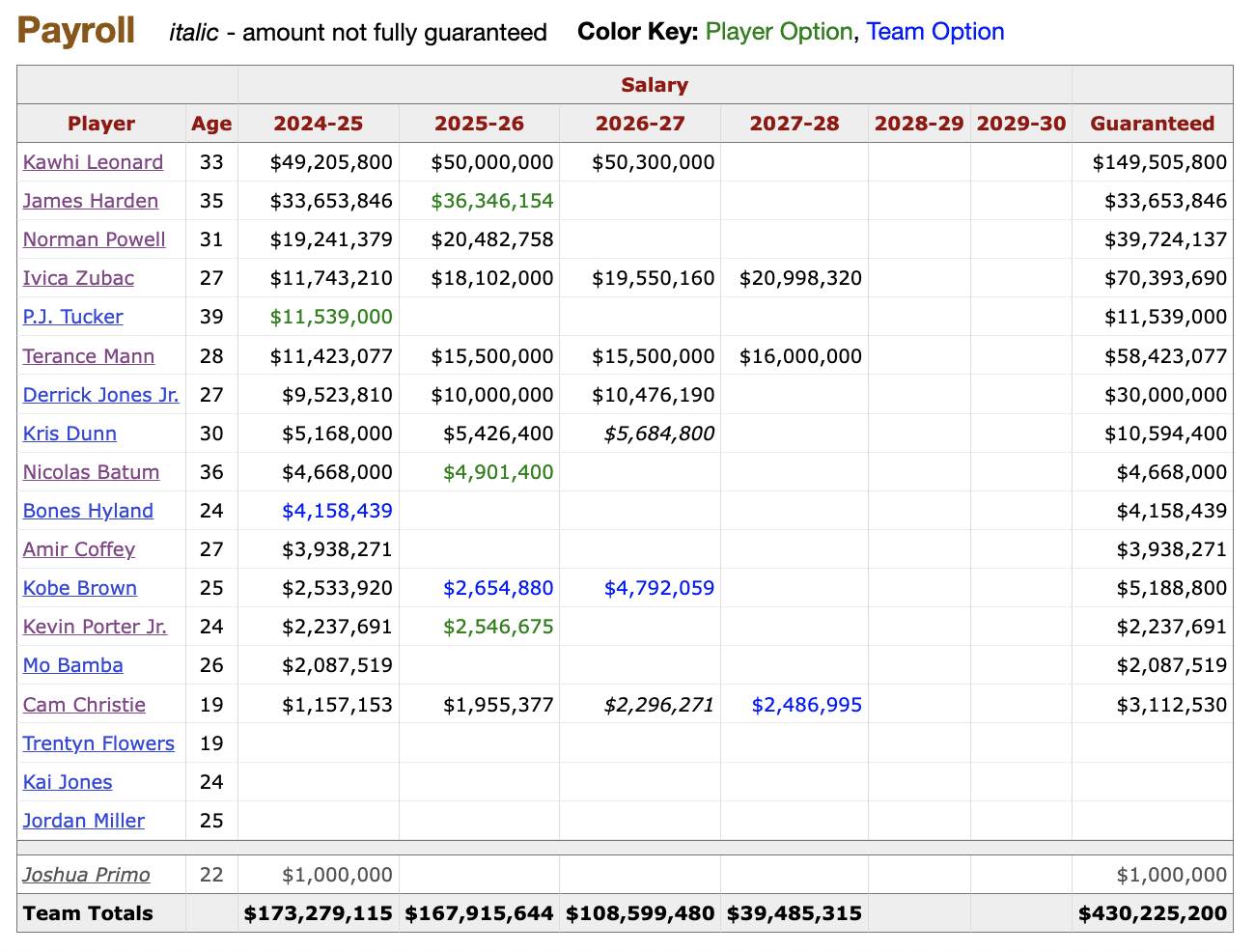This screenshot has height=952, width=1255.
Task: Click the Cam Christie link
Action: tap(84, 705)
